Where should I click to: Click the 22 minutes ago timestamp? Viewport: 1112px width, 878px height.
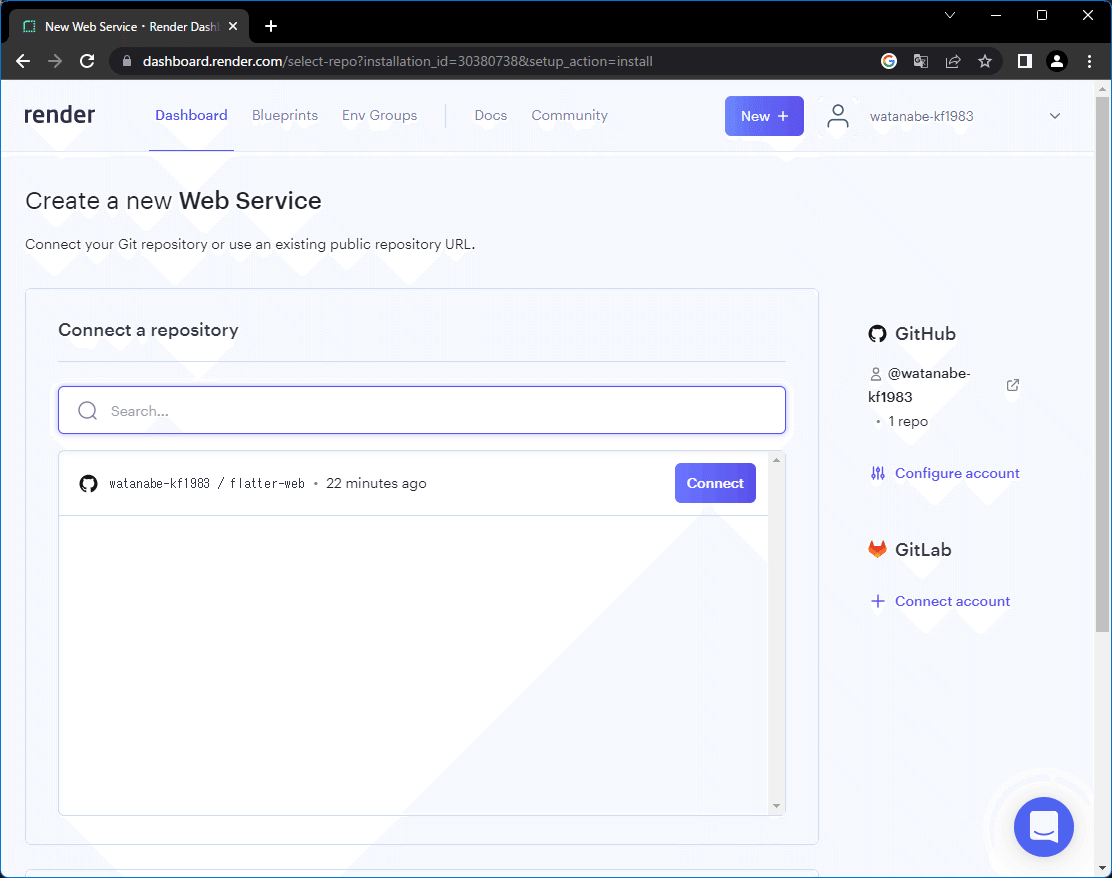coord(376,483)
